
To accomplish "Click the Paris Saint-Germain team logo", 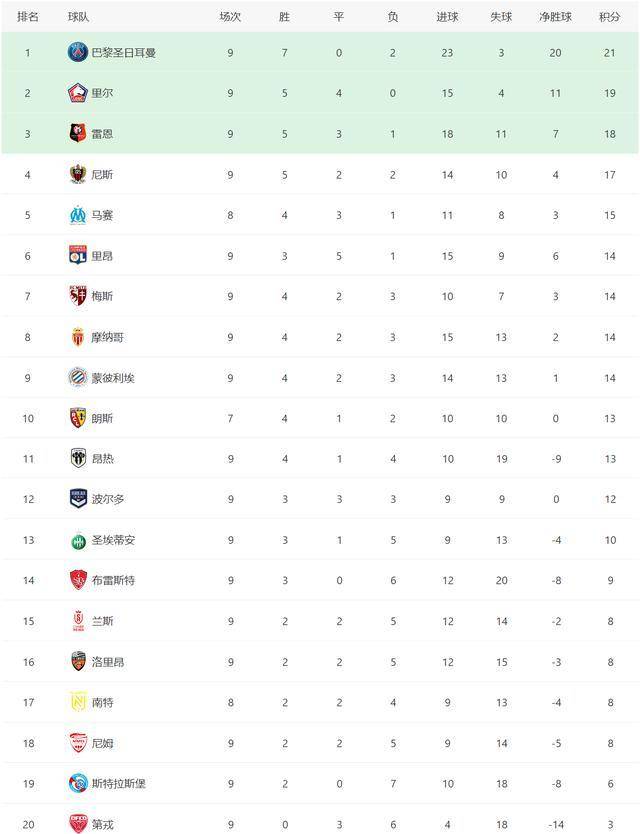I will [x=78, y=52].
